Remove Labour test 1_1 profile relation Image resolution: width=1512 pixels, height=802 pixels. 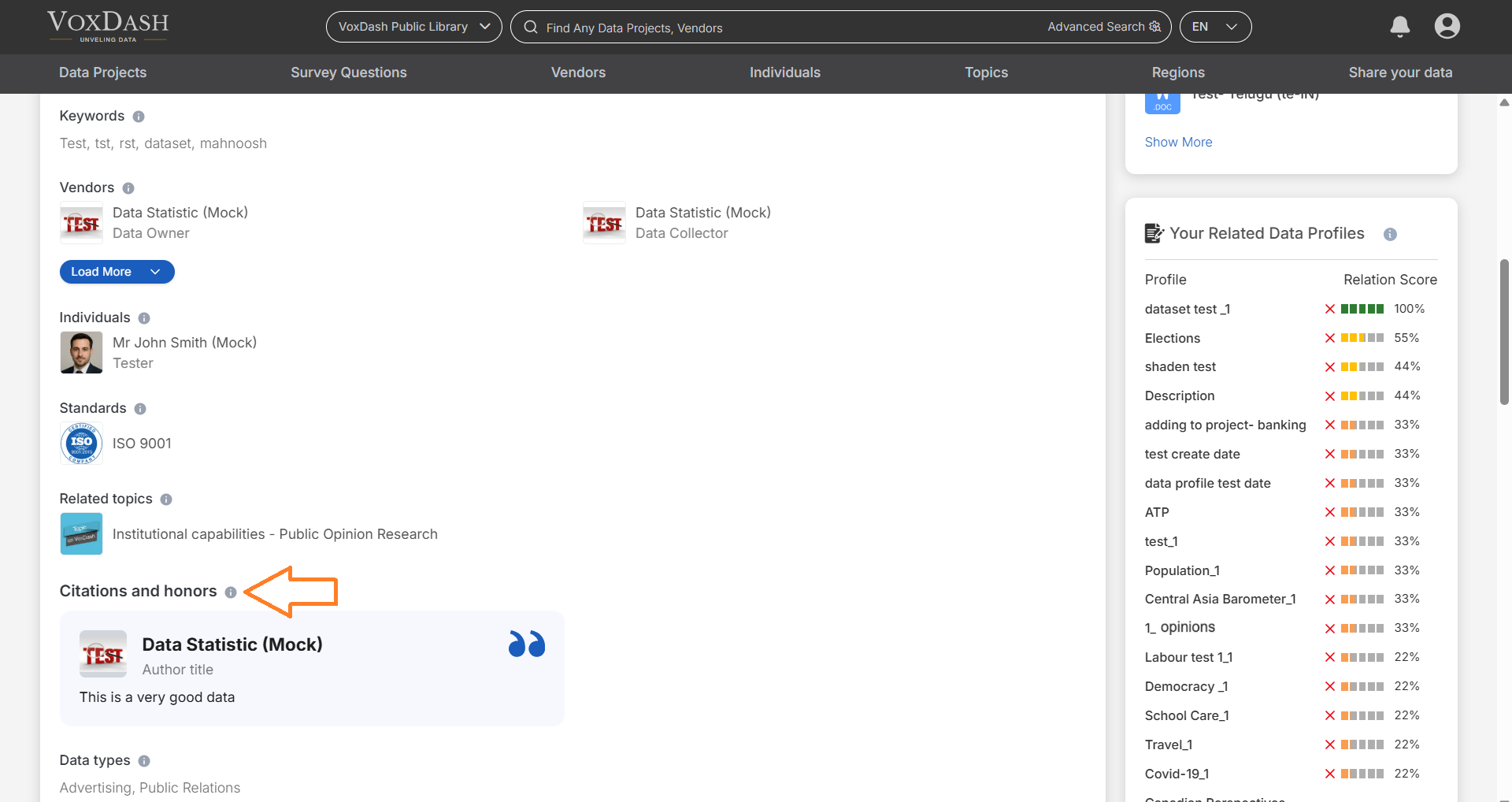pyautogui.click(x=1330, y=657)
